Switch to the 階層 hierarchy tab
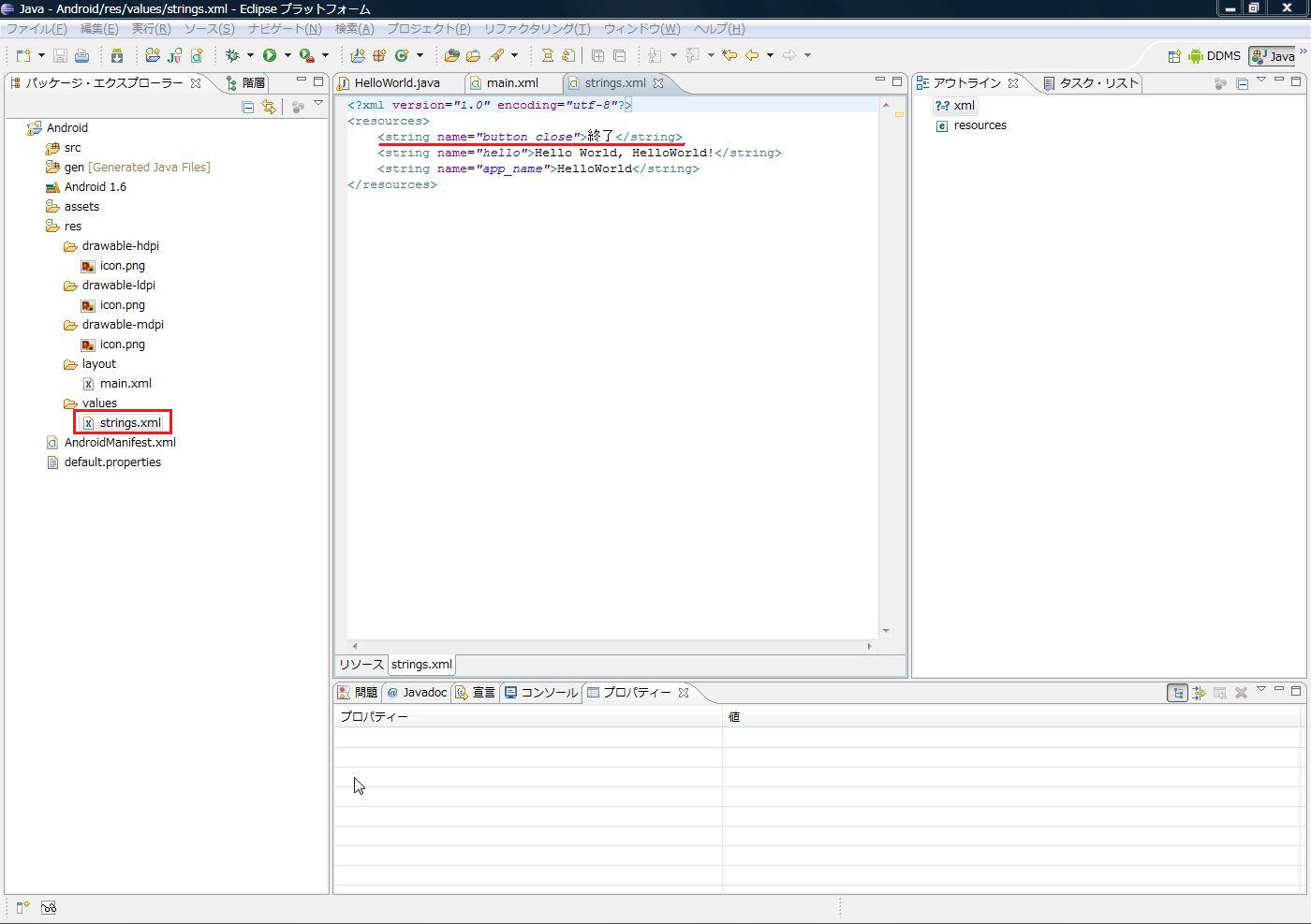The width and height of the screenshot is (1311, 924). pyautogui.click(x=245, y=82)
